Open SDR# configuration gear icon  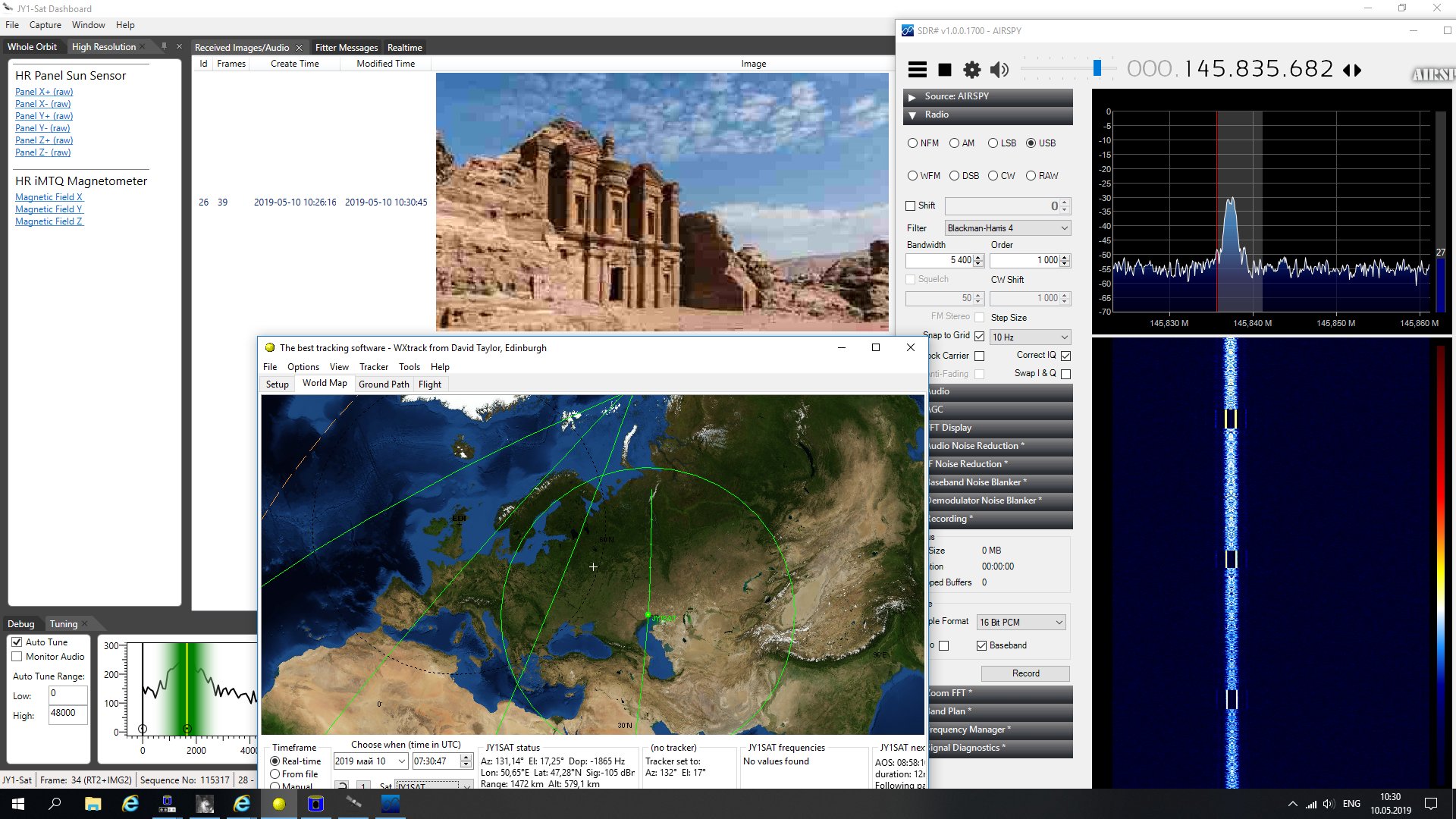tap(971, 70)
